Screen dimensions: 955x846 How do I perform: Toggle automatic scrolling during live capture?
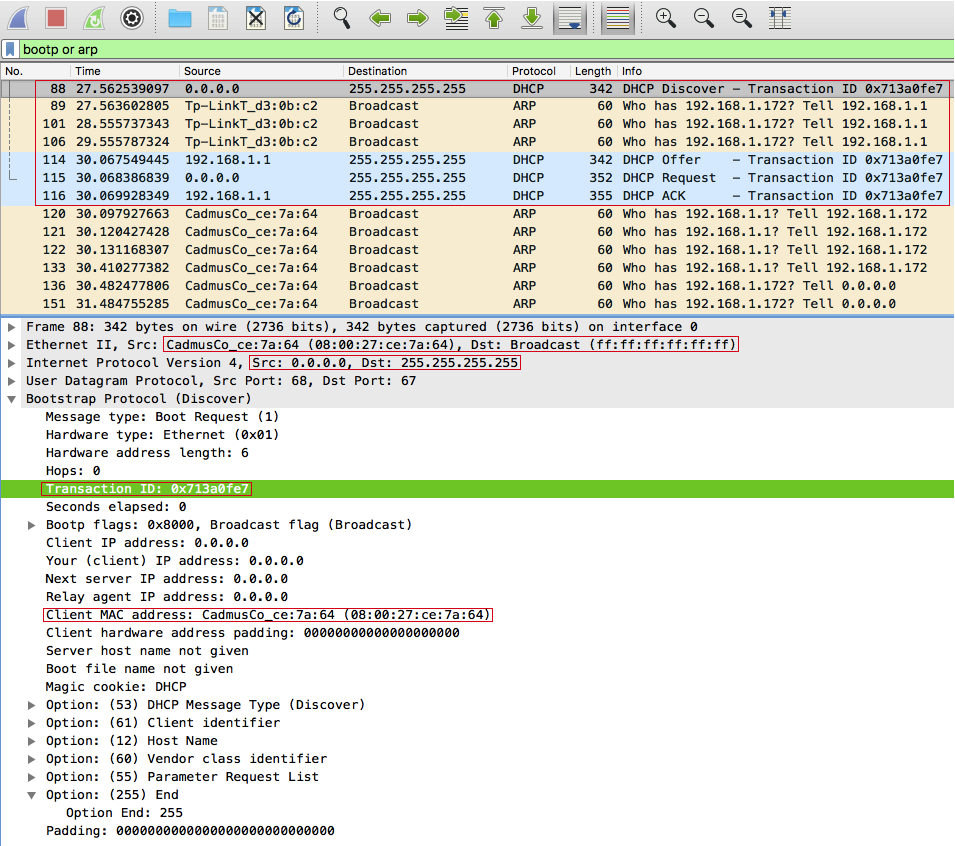pos(570,17)
